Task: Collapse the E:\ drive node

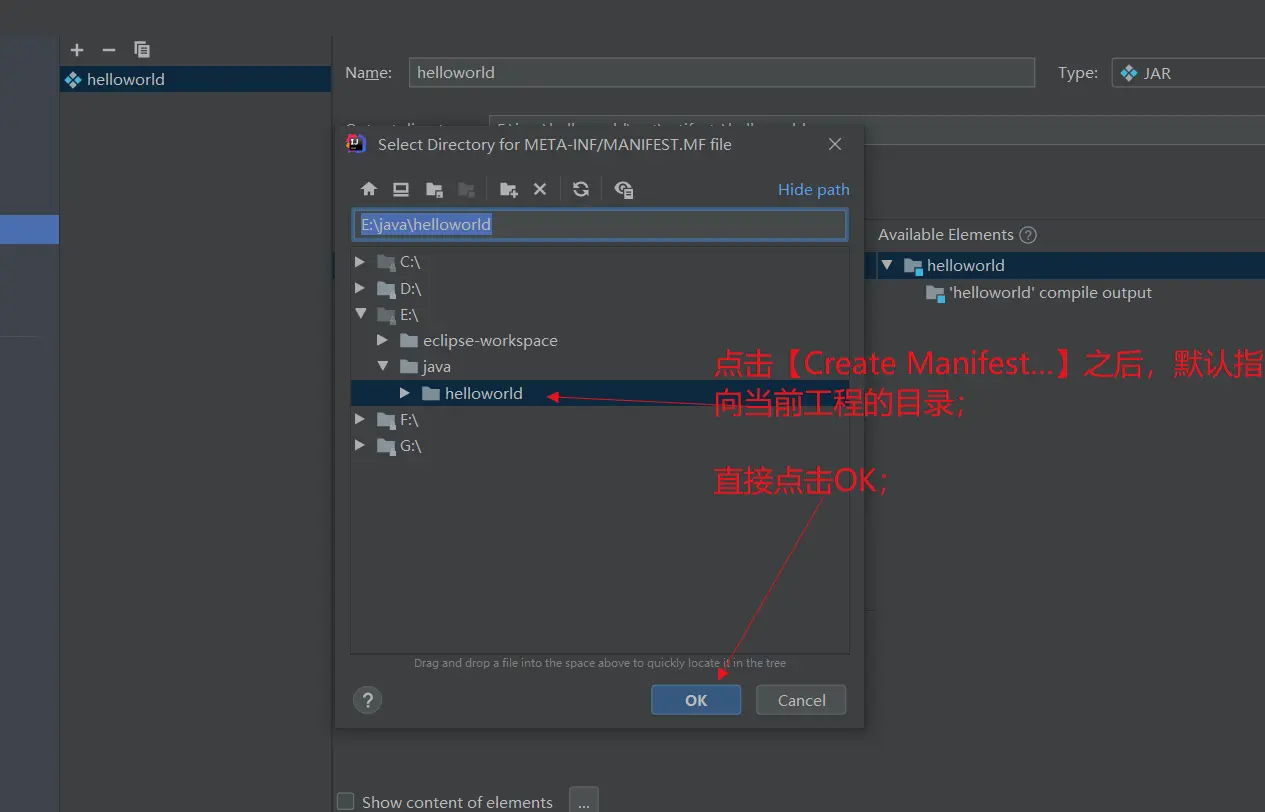Action: (x=360, y=314)
